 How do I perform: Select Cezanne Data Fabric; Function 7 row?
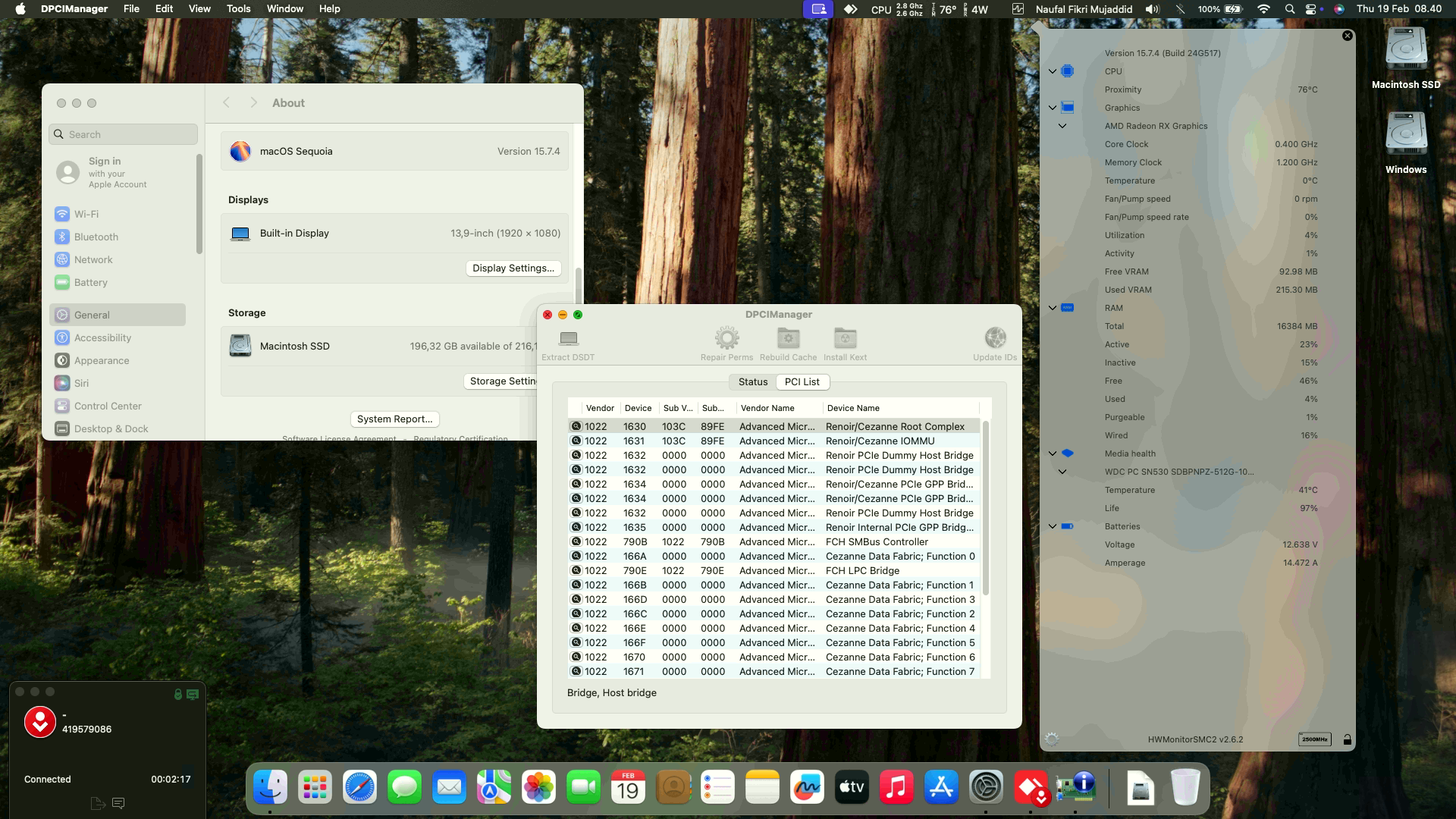(x=773, y=672)
